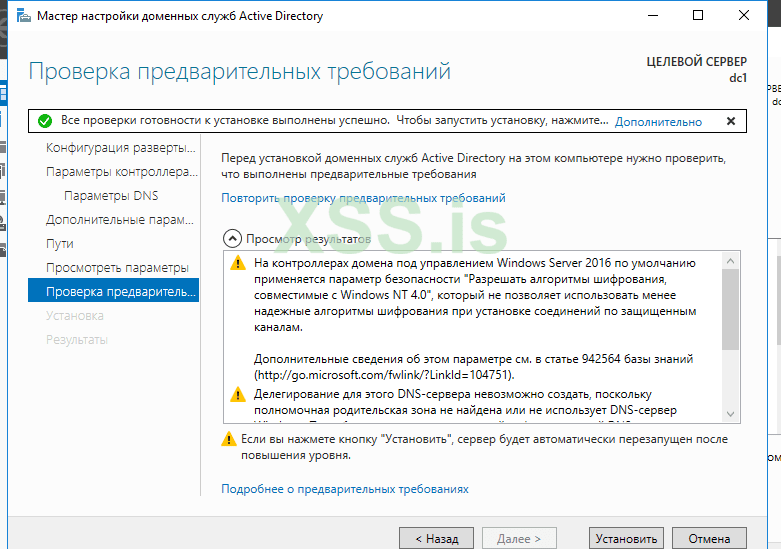This screenshot has width=781, height=549.
Task: Select Конфигурация развертывания step
Action: click(121, 147)
